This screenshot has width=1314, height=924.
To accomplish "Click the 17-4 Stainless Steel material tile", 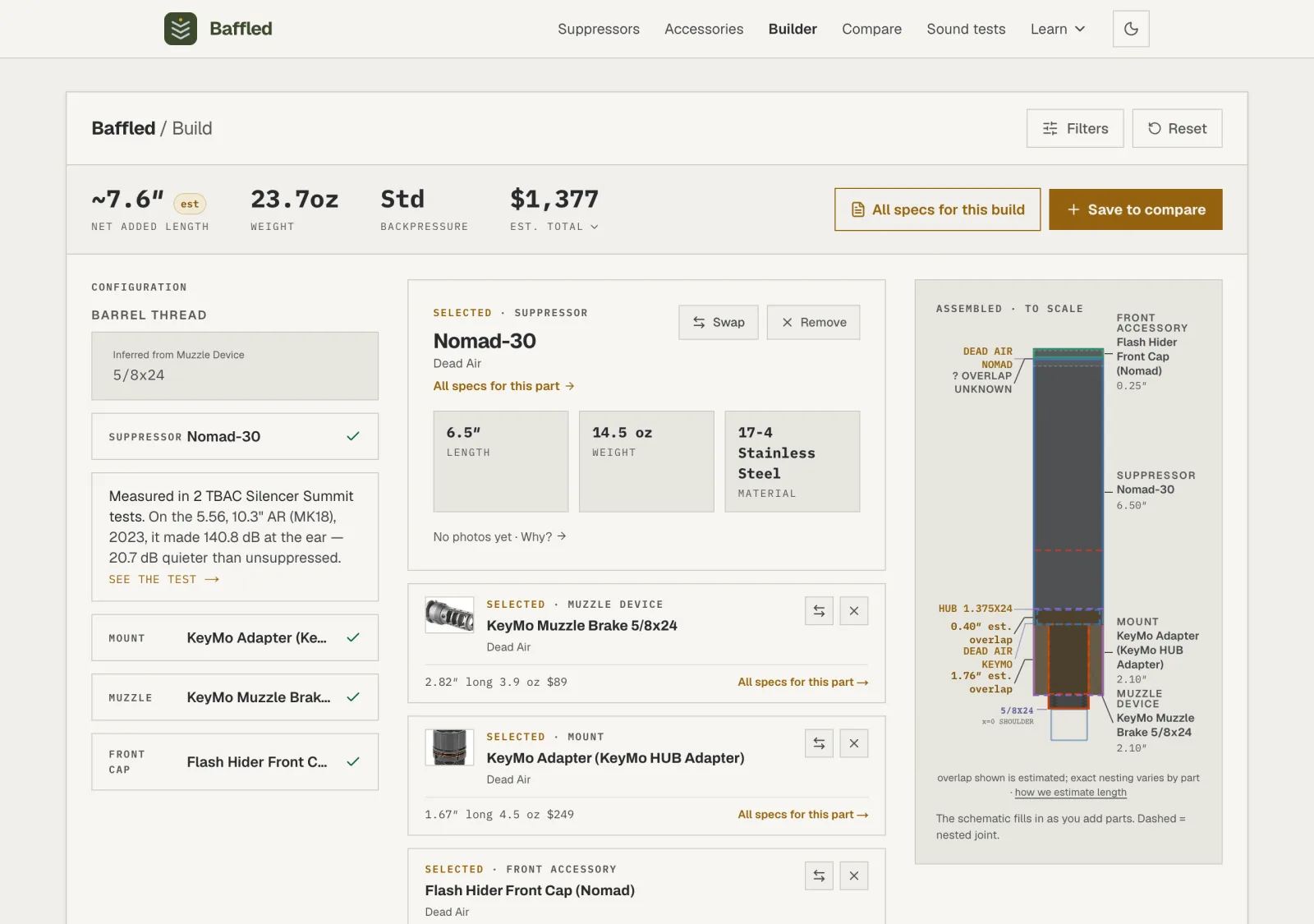I will pos(793,462).
